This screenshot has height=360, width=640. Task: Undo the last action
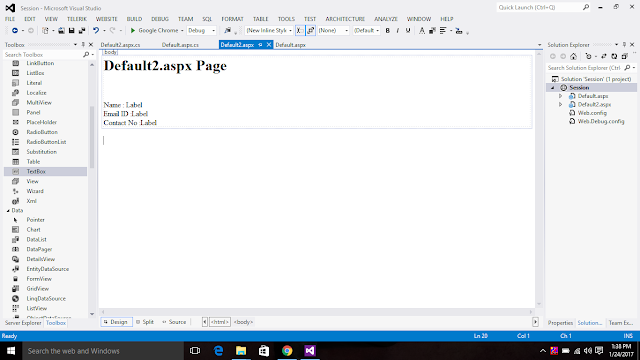(96, 31)
